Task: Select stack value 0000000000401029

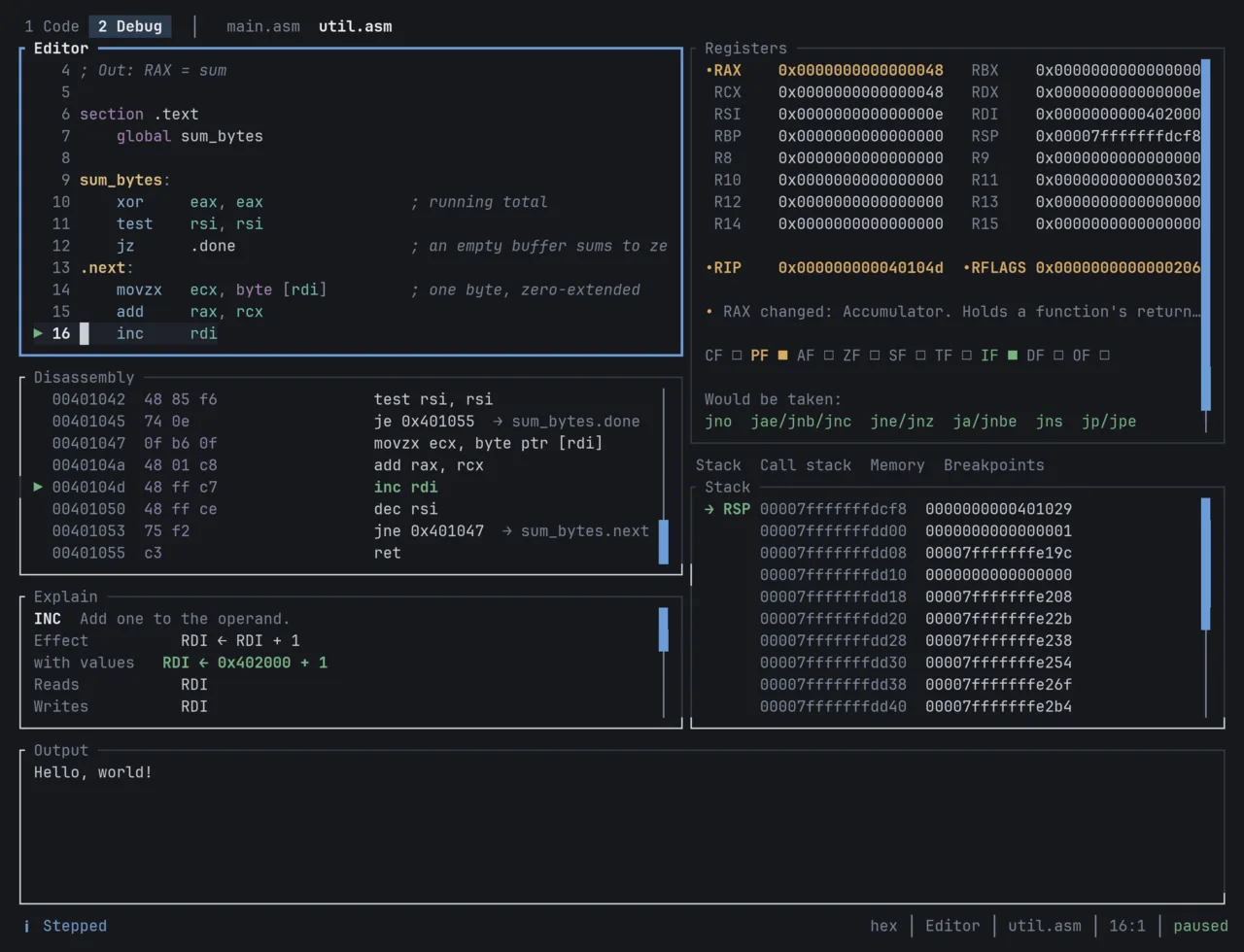Action: point(998,509)
